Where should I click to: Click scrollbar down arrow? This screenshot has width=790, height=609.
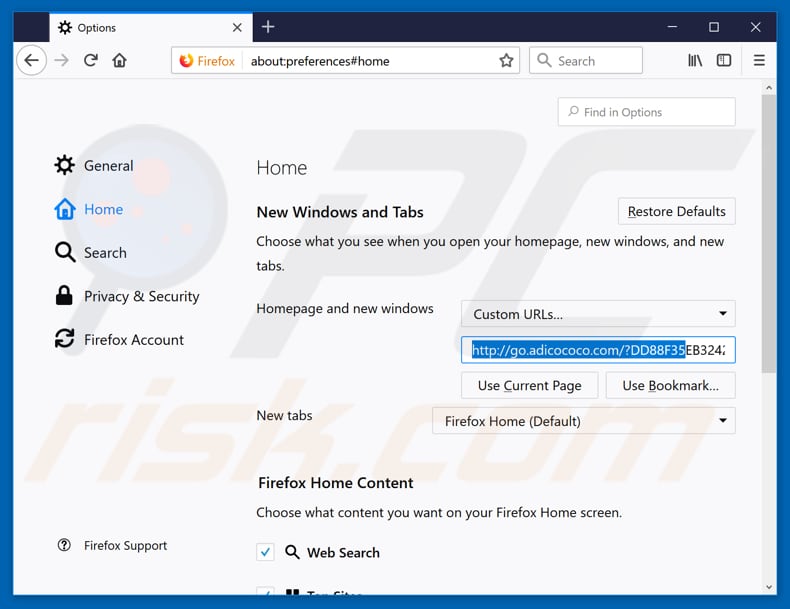click(x=769, y=587)
